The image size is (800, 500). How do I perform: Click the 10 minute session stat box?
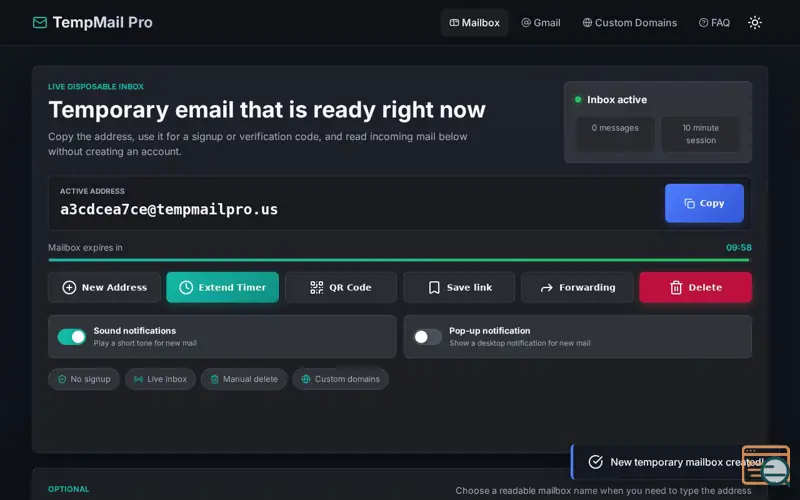pyautogui.click(x=701, y=134)
